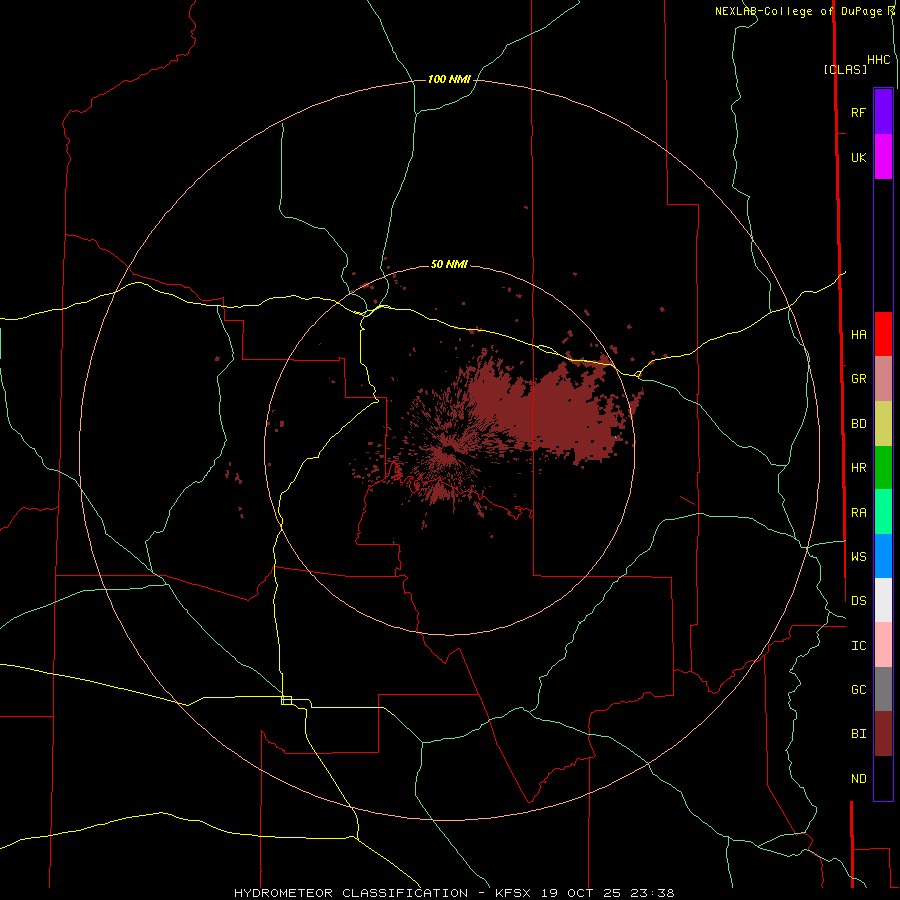Select the gray GC legend swatch
Viewport: 900px width, 900px height.
883,689
